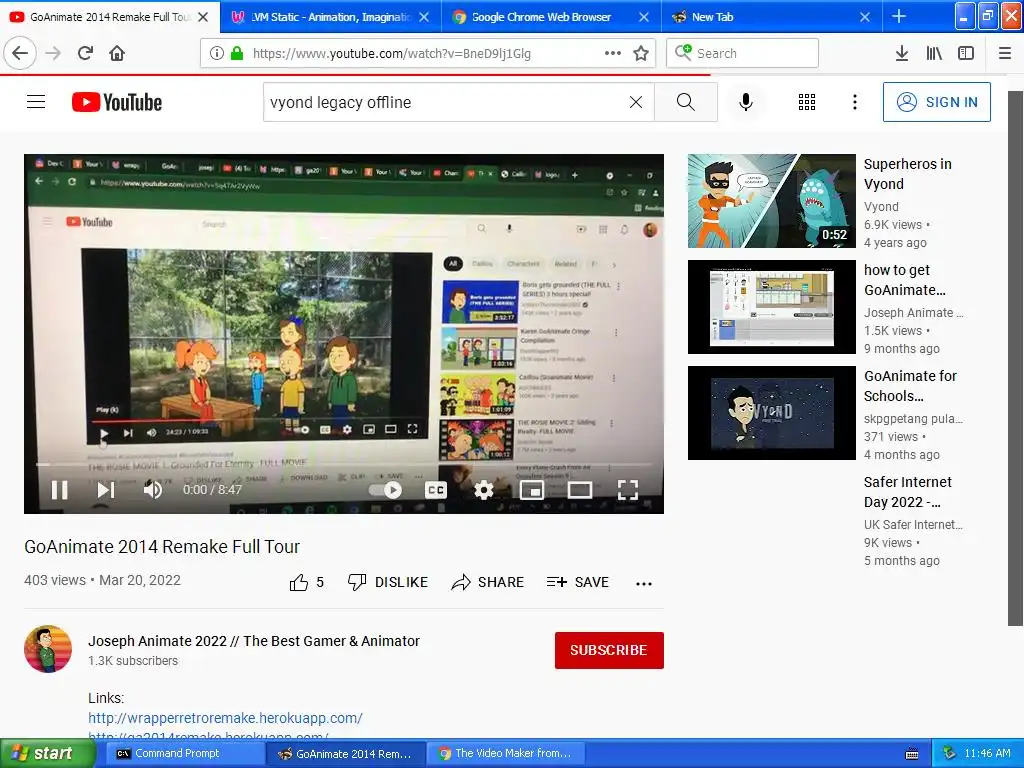Open Safer Internet Day 2022 video title
Screen dimensions: 1024x768
click(908, 492)
